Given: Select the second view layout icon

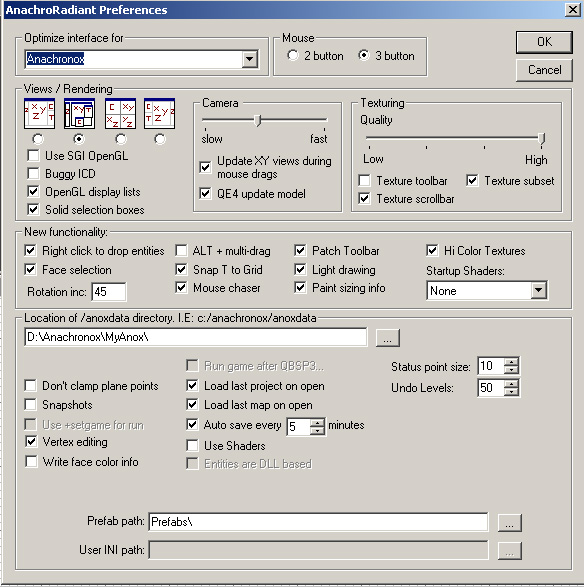Looking at the screenshot, I should click(79, 113).
